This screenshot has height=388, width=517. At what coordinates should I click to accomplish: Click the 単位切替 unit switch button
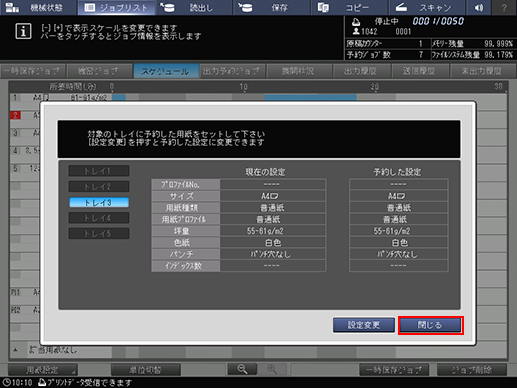coord(146,370)
